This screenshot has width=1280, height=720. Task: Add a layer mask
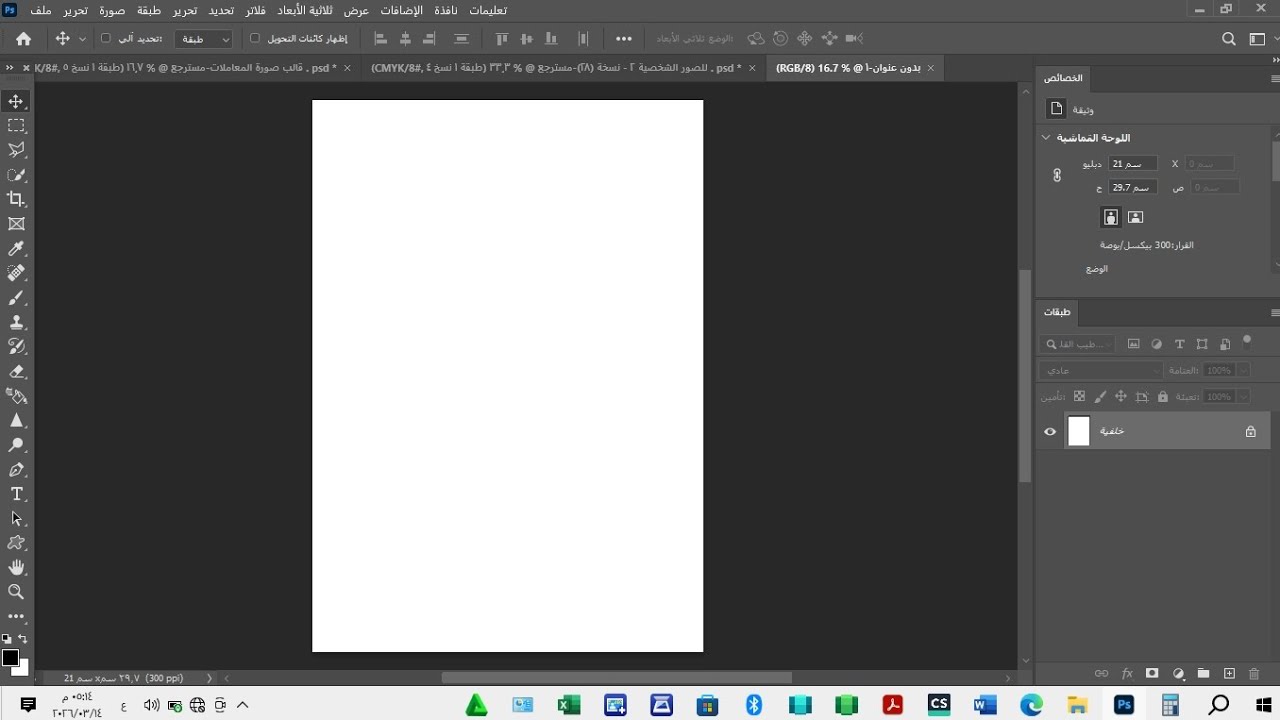pos(1152,674)
